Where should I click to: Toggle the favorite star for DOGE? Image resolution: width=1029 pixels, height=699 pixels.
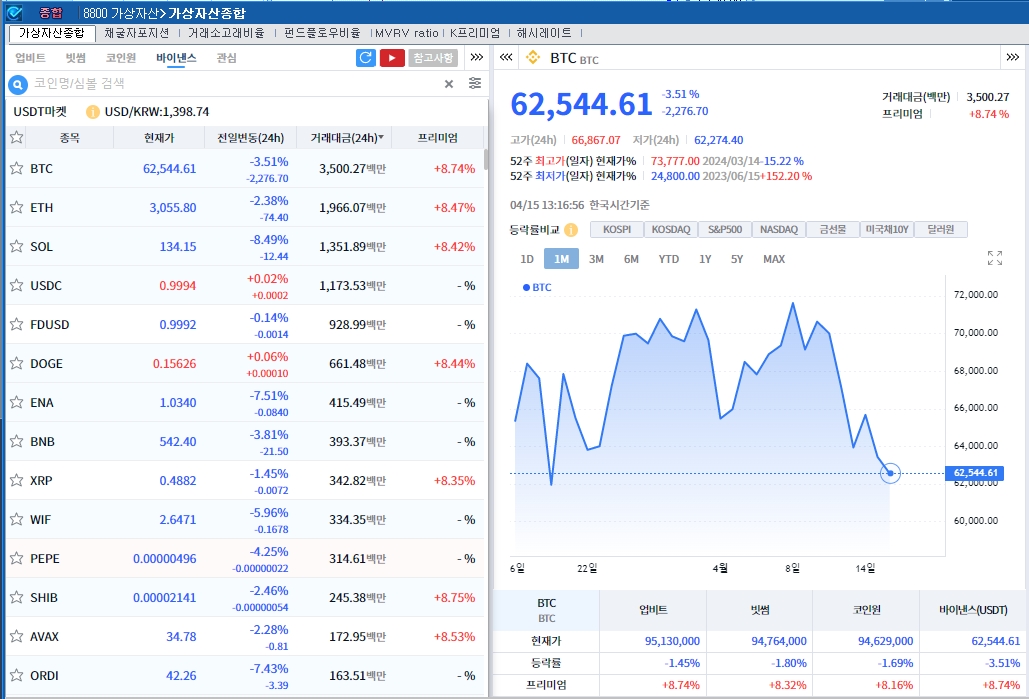[14, 363]
